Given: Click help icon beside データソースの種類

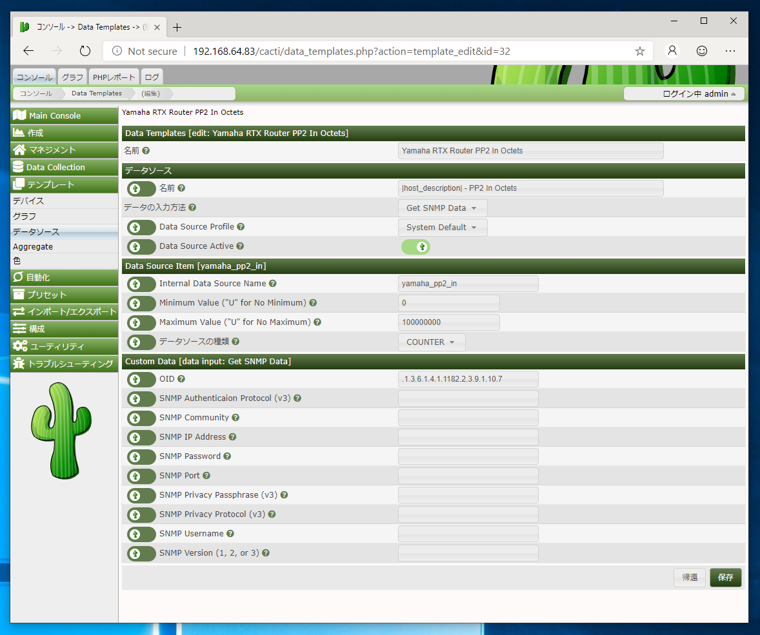Looking at the screenshot, I should click(x=236, y=342).
